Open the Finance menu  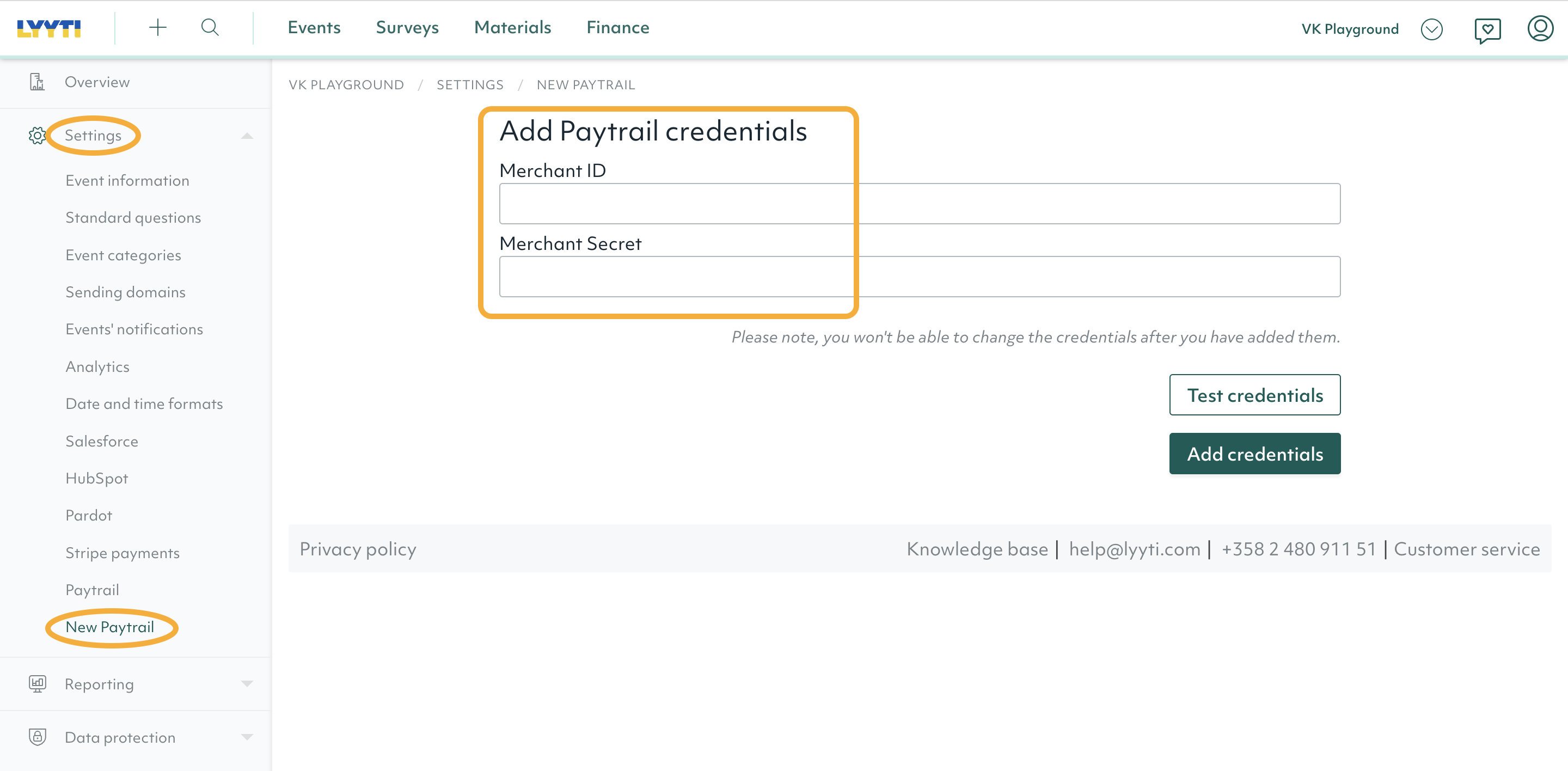(x=618, y=27)
